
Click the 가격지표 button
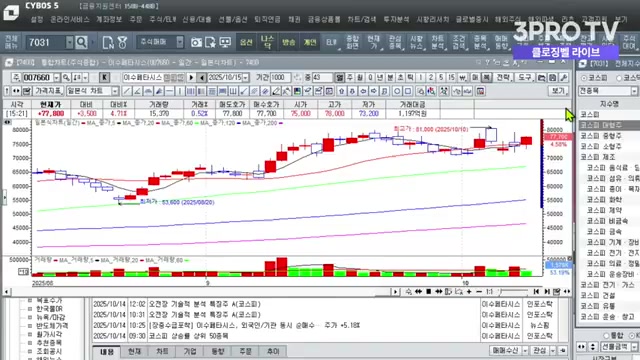click(48, 91)
